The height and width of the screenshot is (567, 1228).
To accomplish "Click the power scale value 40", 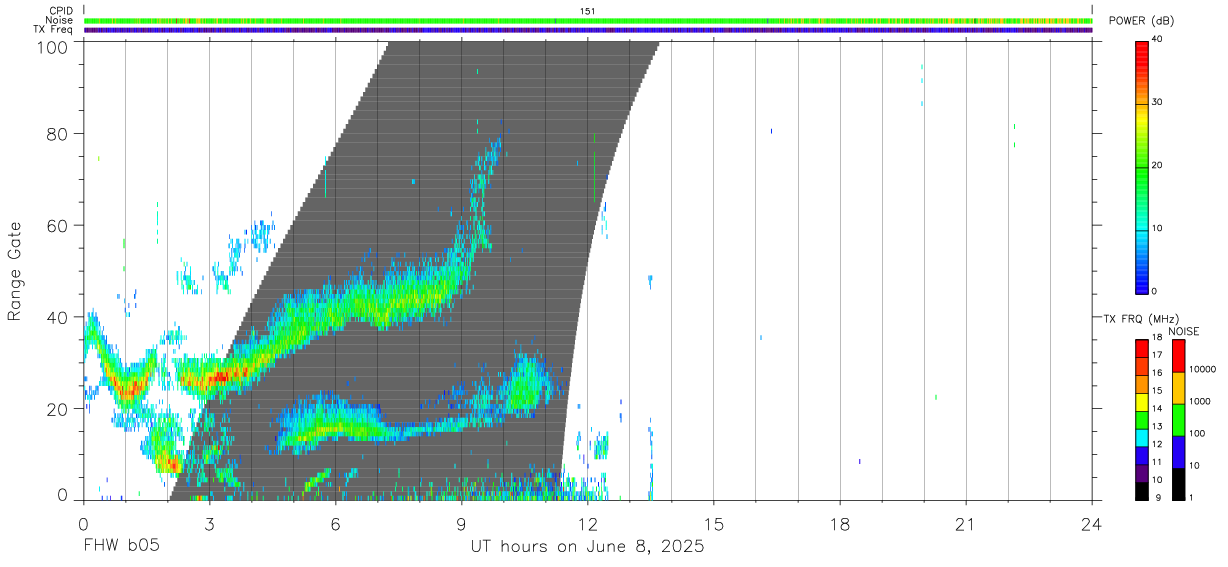I will click(x=1158, y=39).
